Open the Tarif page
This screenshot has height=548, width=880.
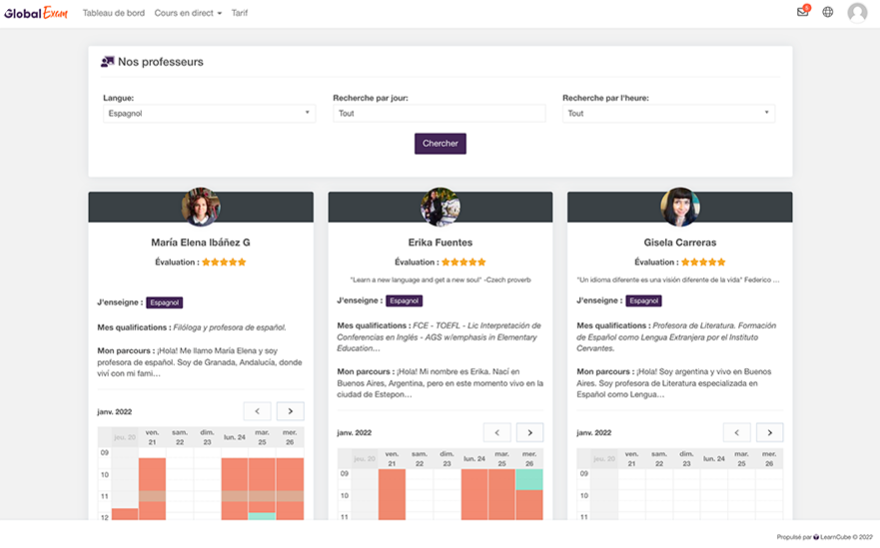[x=240, y=13]
